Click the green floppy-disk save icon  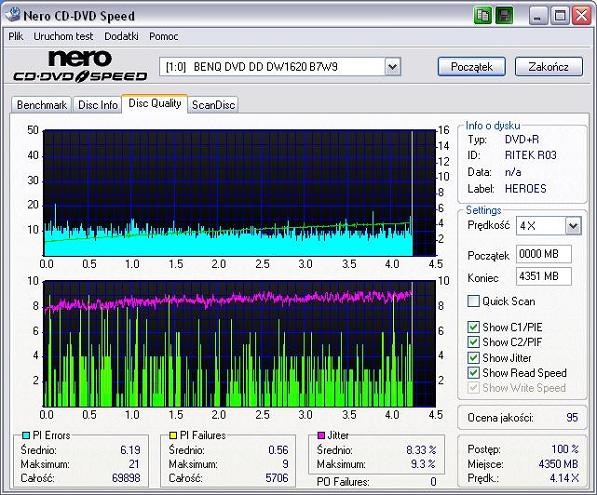coord(504,16)
